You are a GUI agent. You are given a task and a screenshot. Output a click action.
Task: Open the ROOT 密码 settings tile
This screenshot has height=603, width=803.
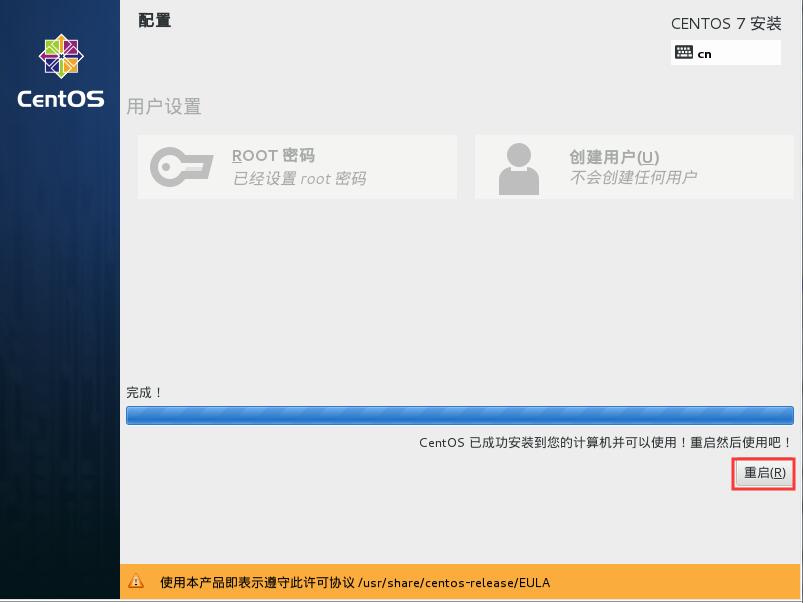(297, 166)
